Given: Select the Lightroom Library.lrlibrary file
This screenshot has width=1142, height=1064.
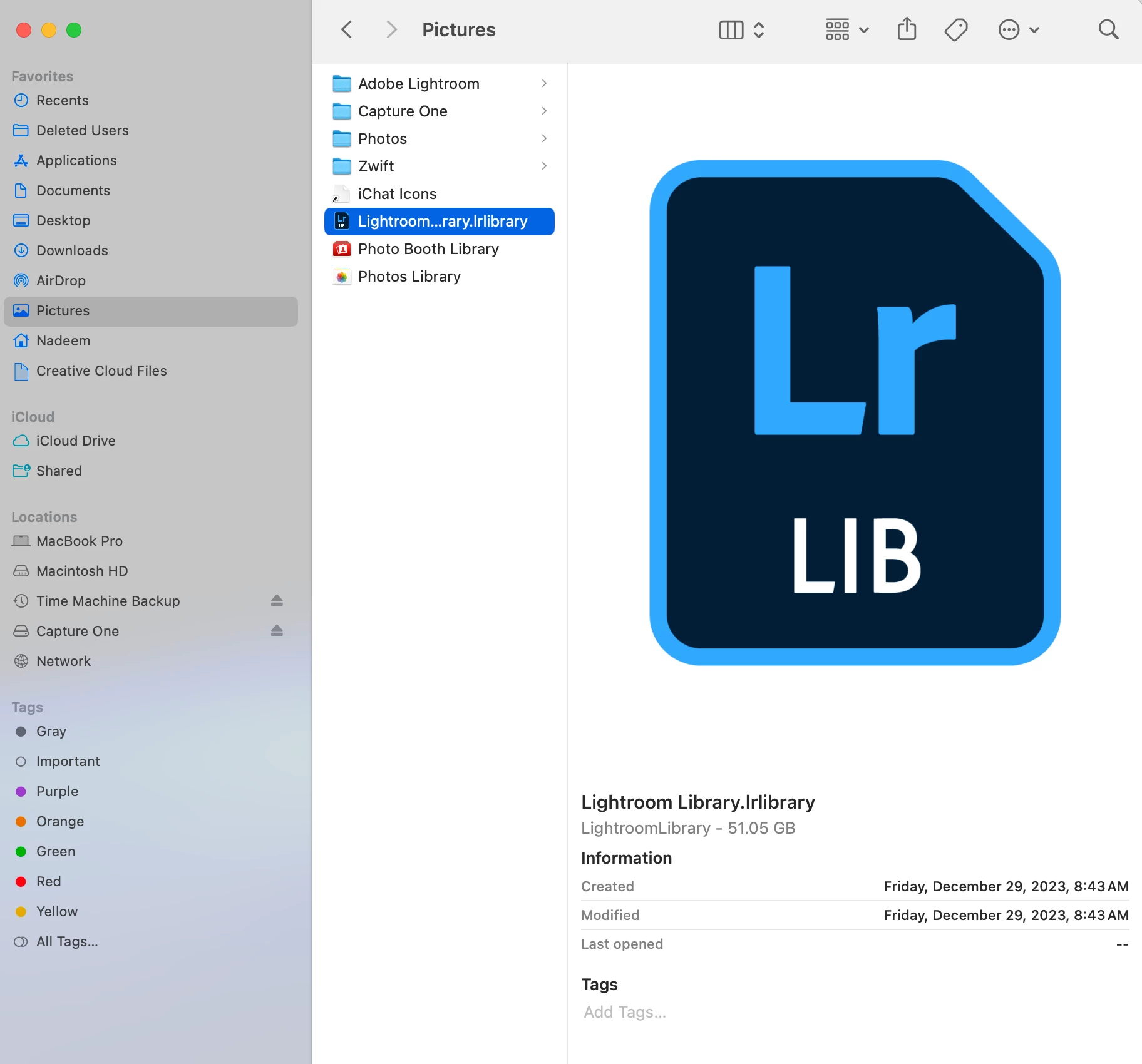Looking at the screenshot, I should (440, 222).
